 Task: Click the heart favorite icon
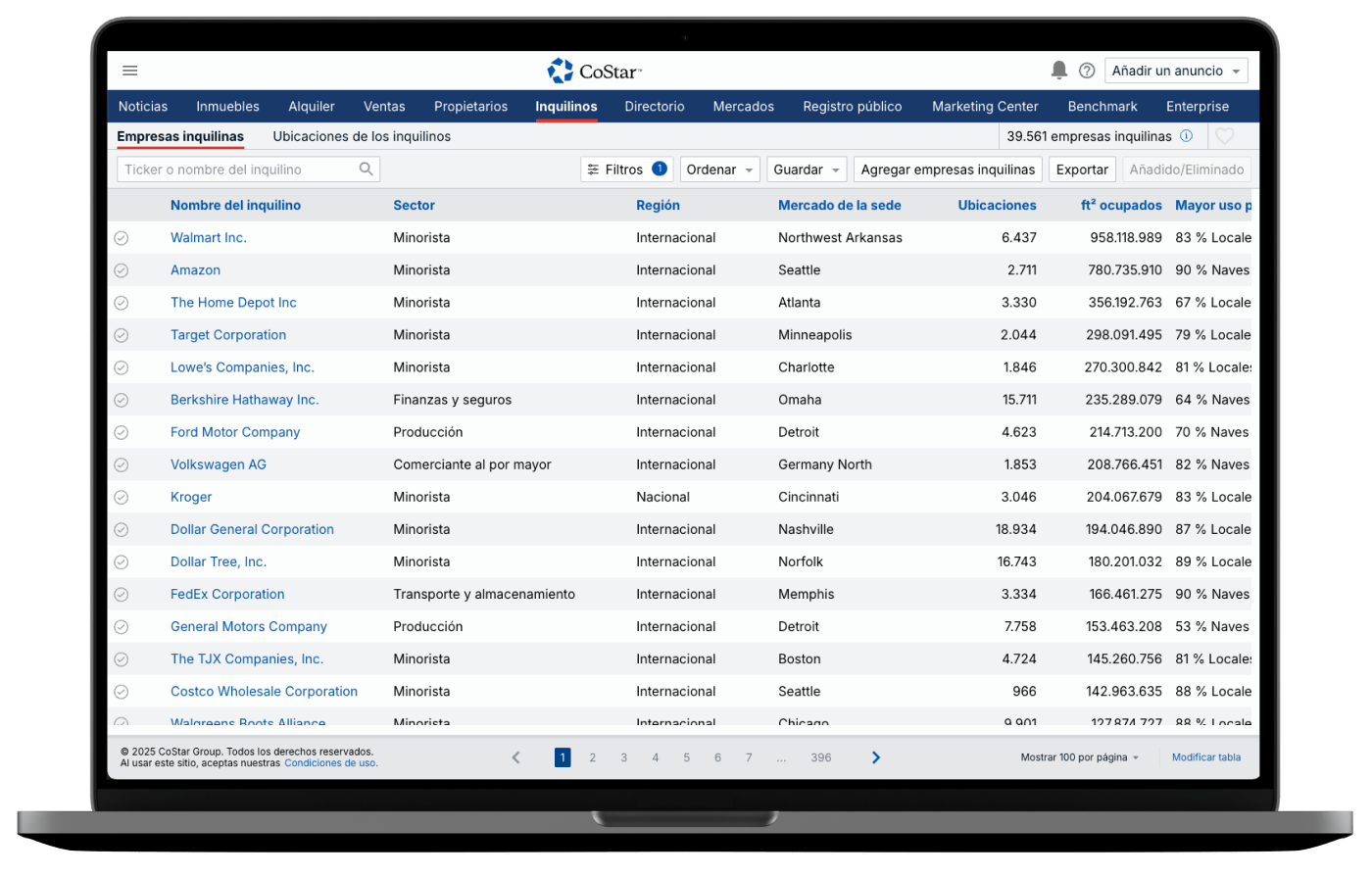click(x=1224, y=136)
